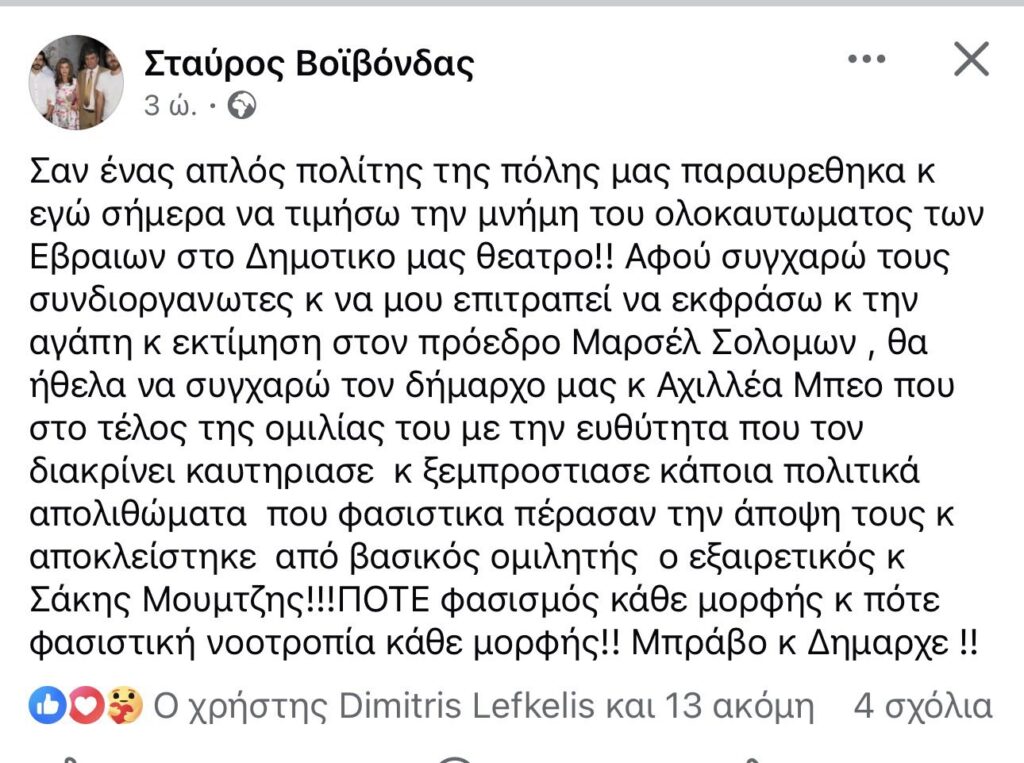Open the three-dots post options menu
The height and width of the screenshot is (763, 1024).
[866, 60]
